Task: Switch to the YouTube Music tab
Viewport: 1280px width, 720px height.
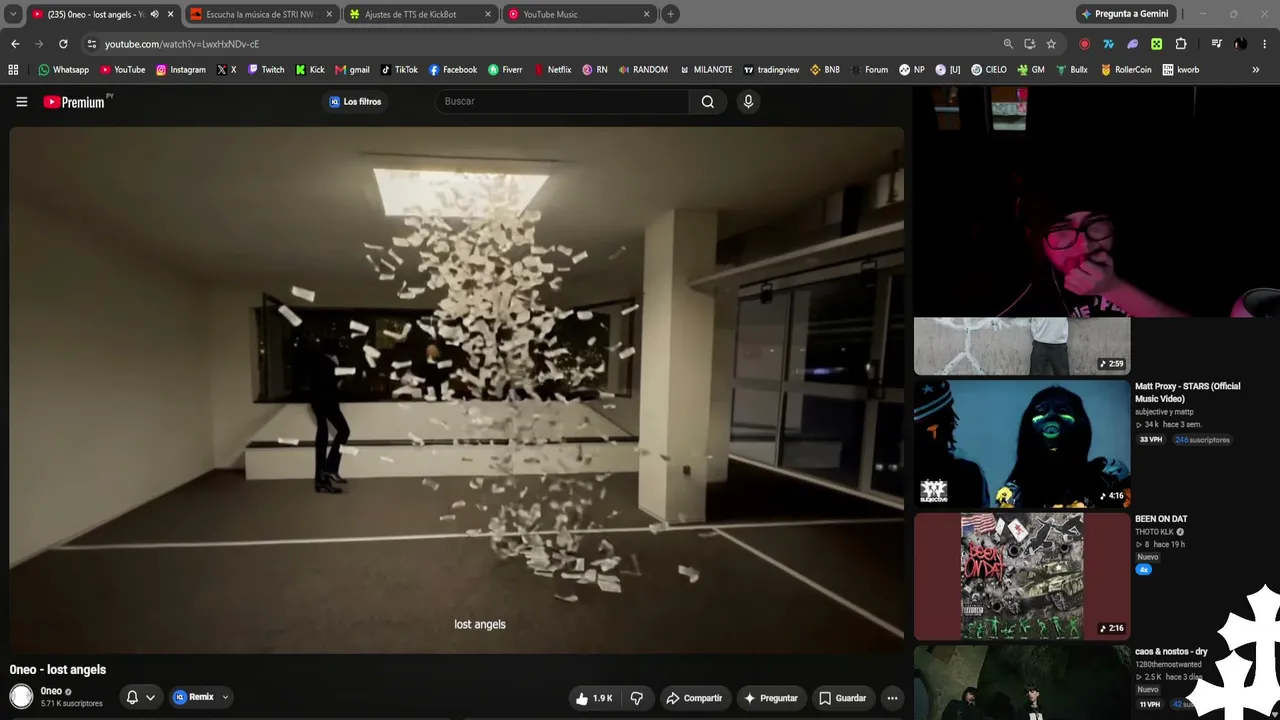Action: click(579, 14)
